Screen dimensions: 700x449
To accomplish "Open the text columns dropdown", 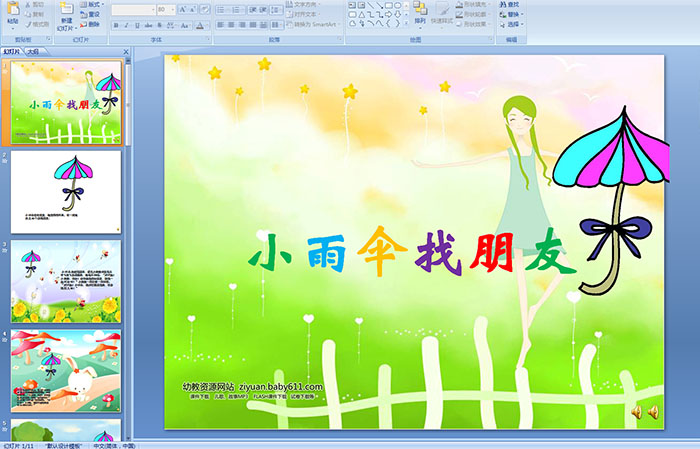I will point(277,25).
